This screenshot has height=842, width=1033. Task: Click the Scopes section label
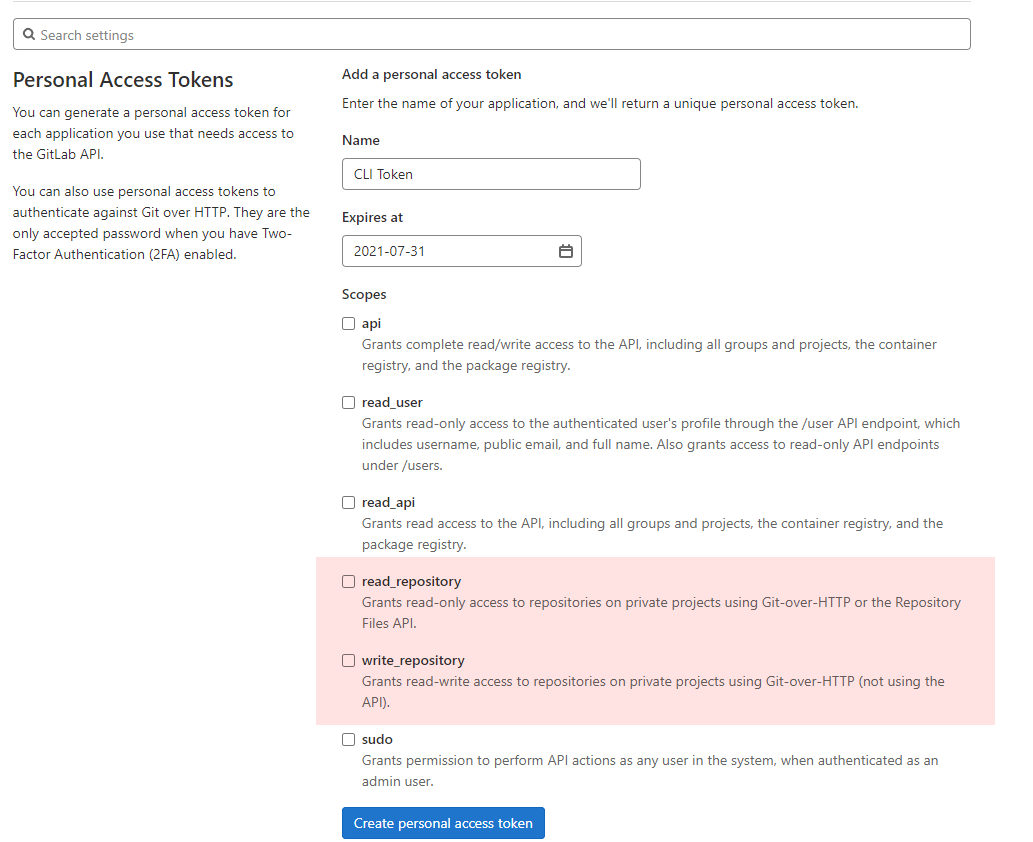click(364, 294)
